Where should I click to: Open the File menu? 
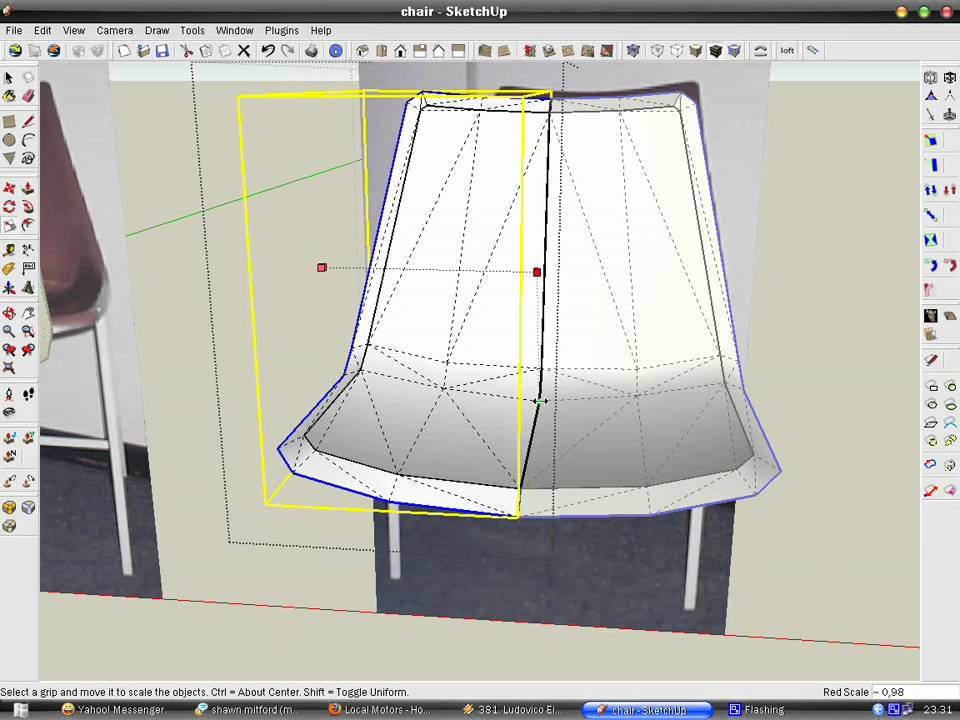pyautogui.click(x=13, y=30)
